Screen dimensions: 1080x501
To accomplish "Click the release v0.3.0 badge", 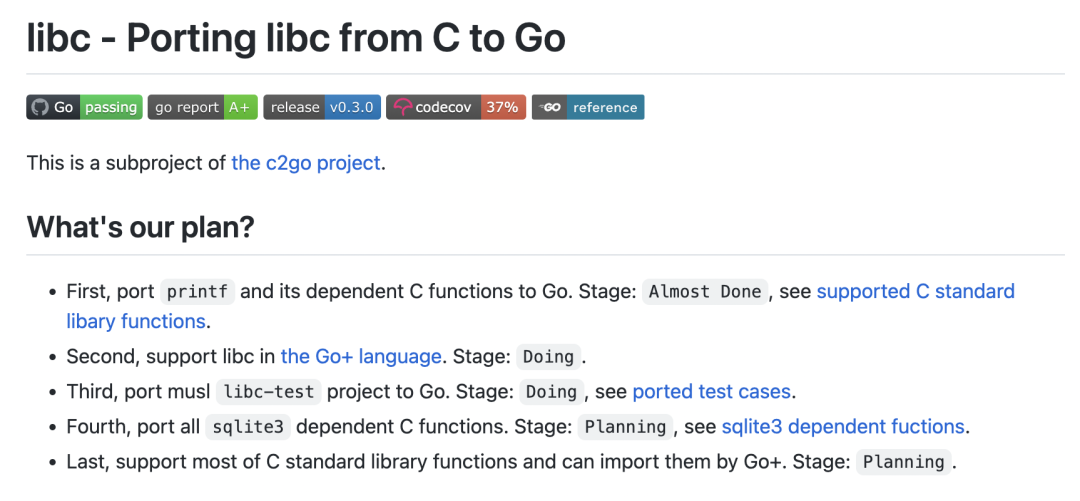I will (322, 108).
